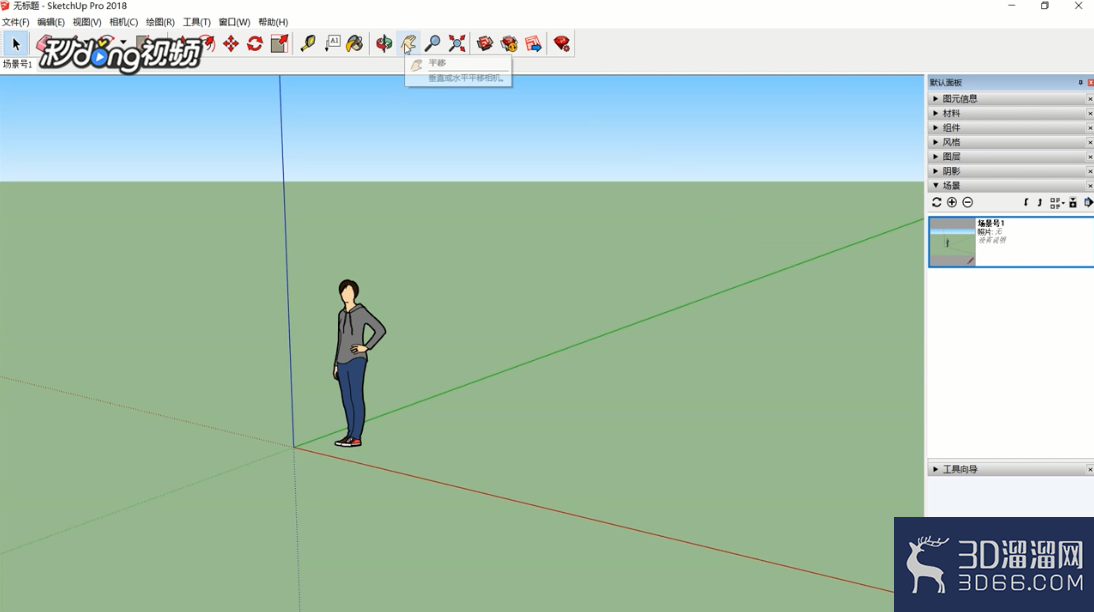The width and height of the screenshot is (1094, 612).
Task: Activate the Orbit camera tool
Action: [384, 44]
